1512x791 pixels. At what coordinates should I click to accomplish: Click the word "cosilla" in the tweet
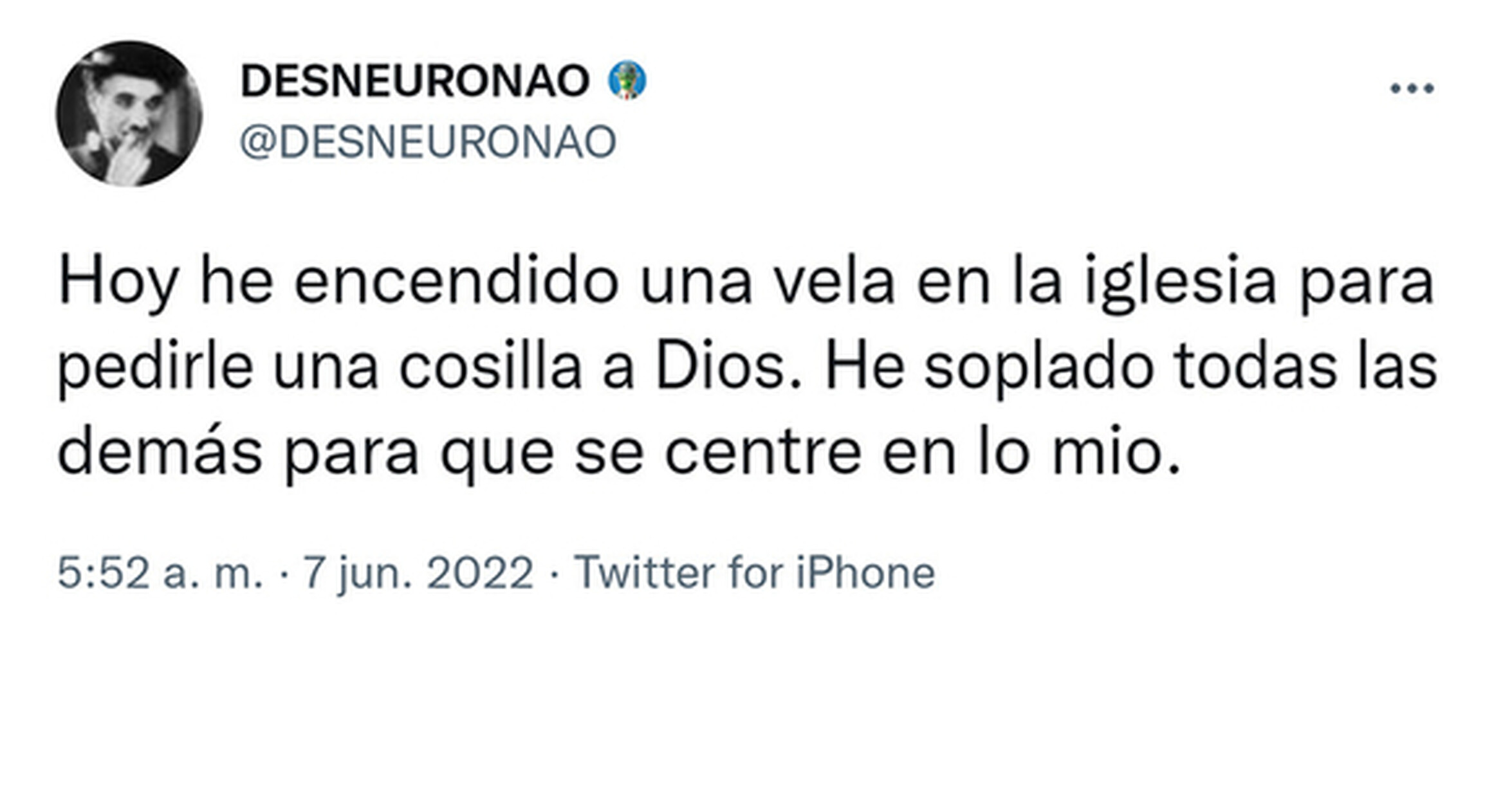(490, 368)
